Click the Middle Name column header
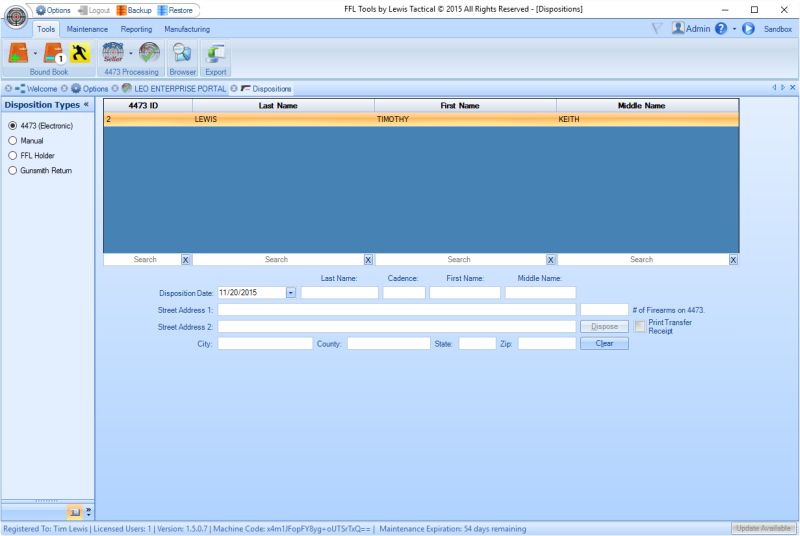 pos(647,106)
